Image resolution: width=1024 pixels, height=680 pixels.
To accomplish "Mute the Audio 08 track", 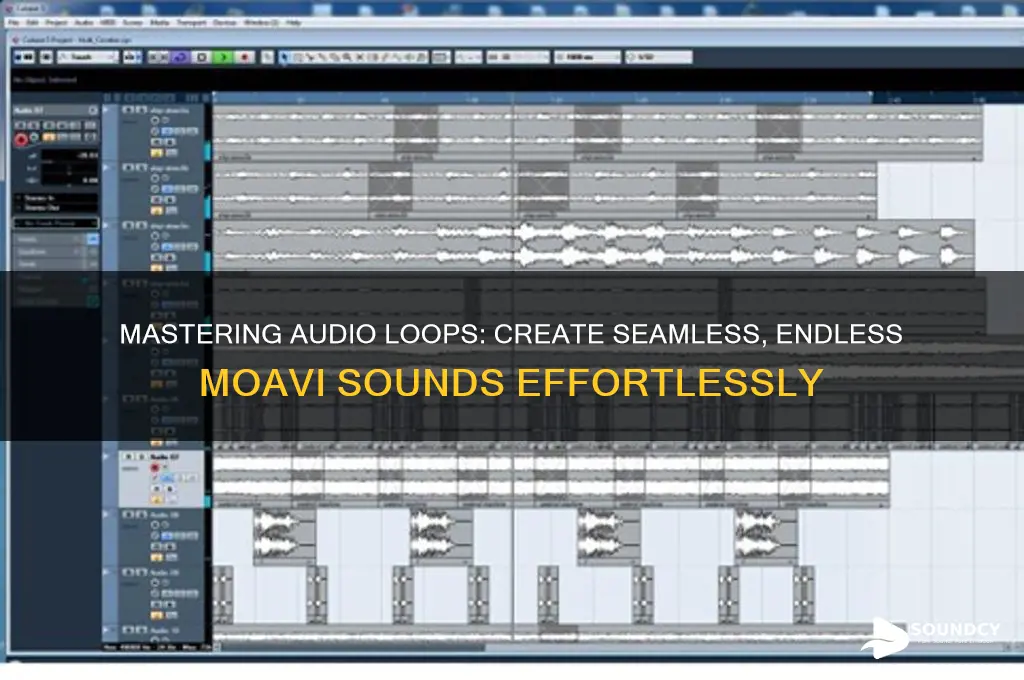I will (x=128, y=515).
